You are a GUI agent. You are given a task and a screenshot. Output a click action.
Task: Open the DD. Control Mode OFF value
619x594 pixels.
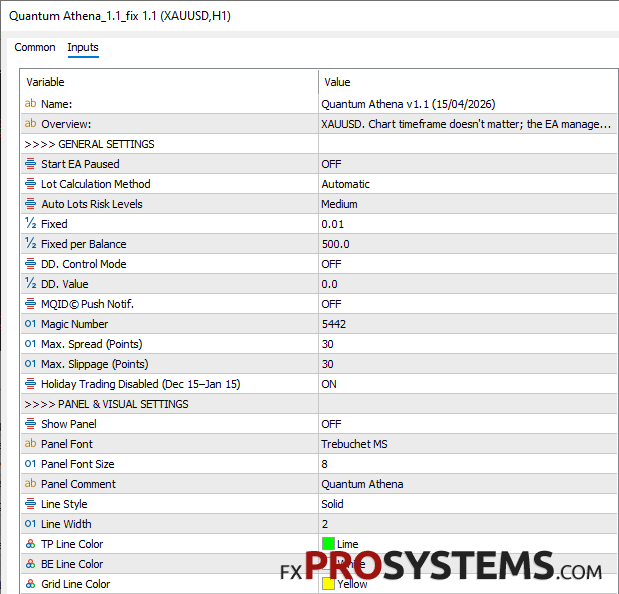tap(468, 264)
